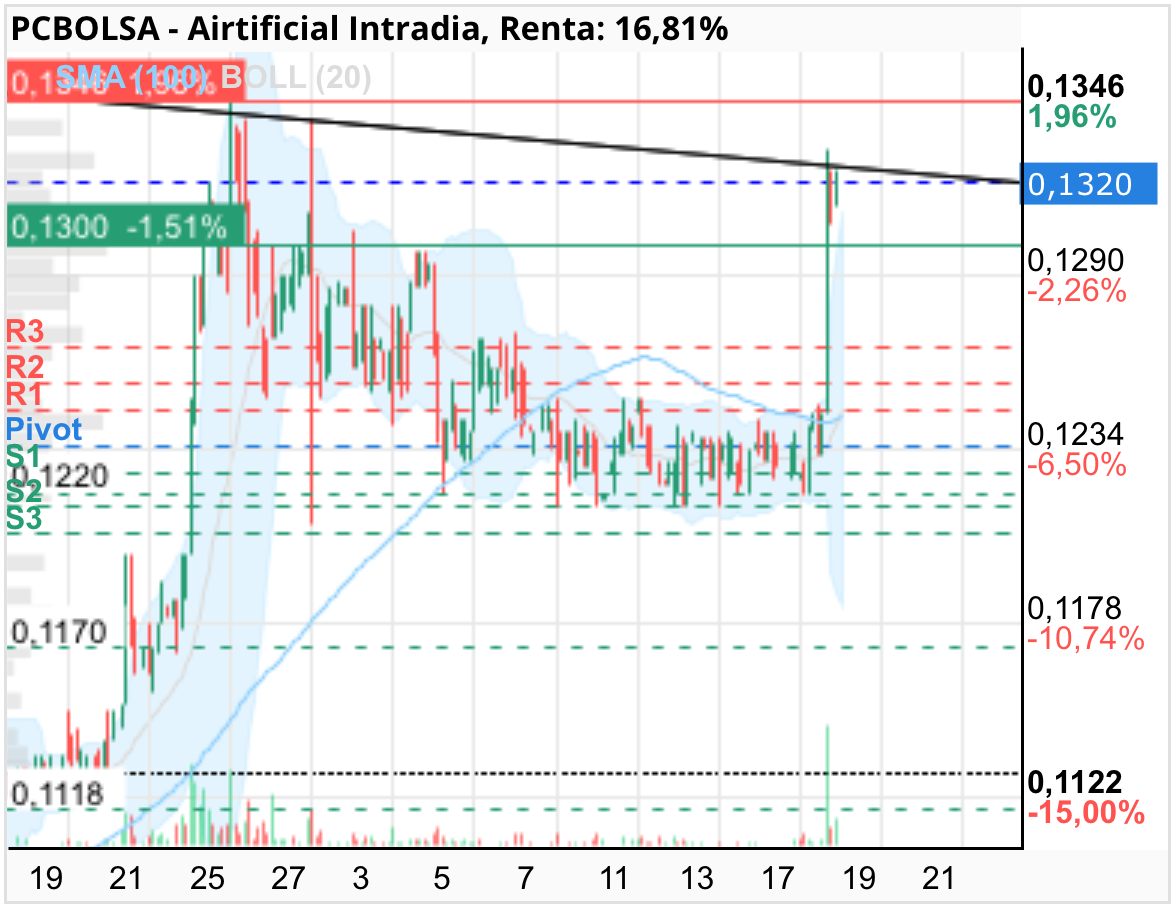The image size is (1175, 908).
Task: Click the 0,1346 axis price label
Action: point(1075,87)
